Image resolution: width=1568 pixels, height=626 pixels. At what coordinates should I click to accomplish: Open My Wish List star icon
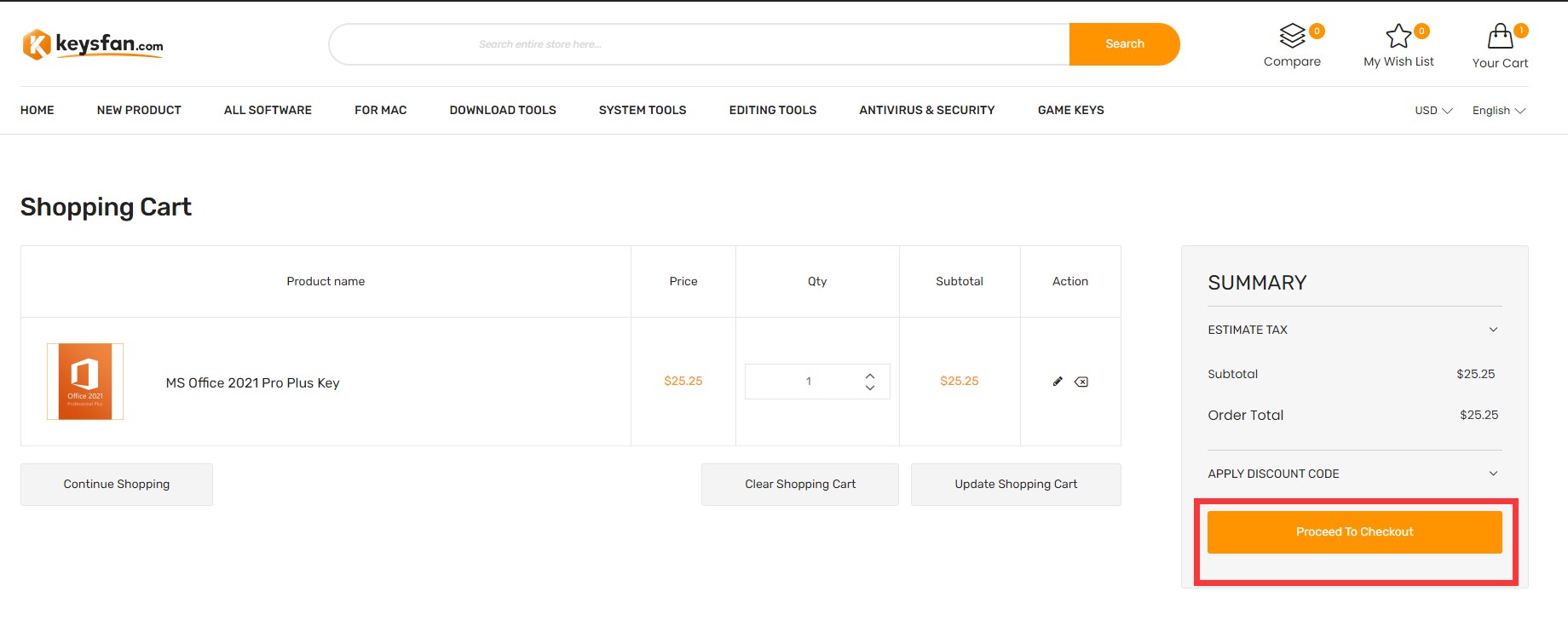1398,36
